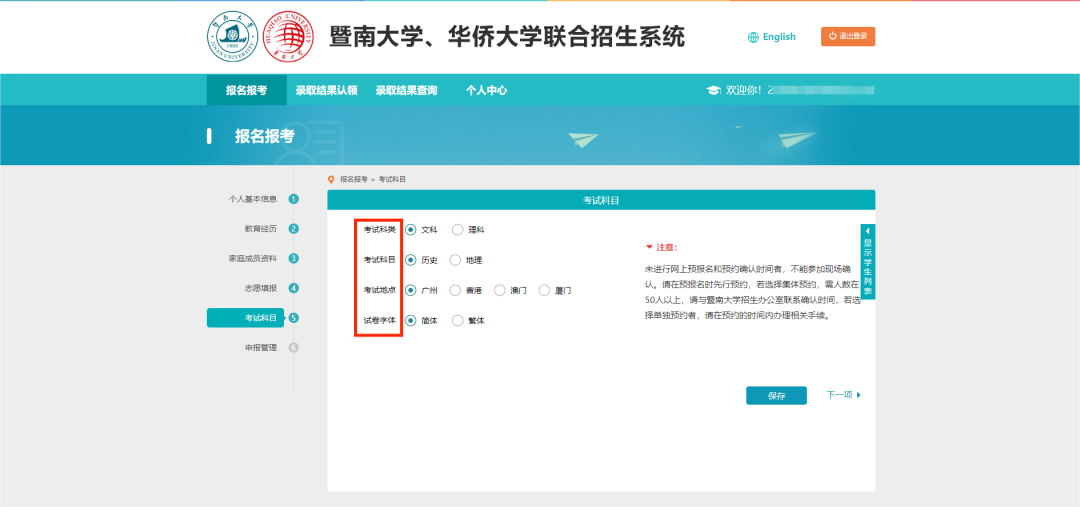The image size is (1080, 507).
Task: Click the 保存 save button
Action: pos(776,395)
